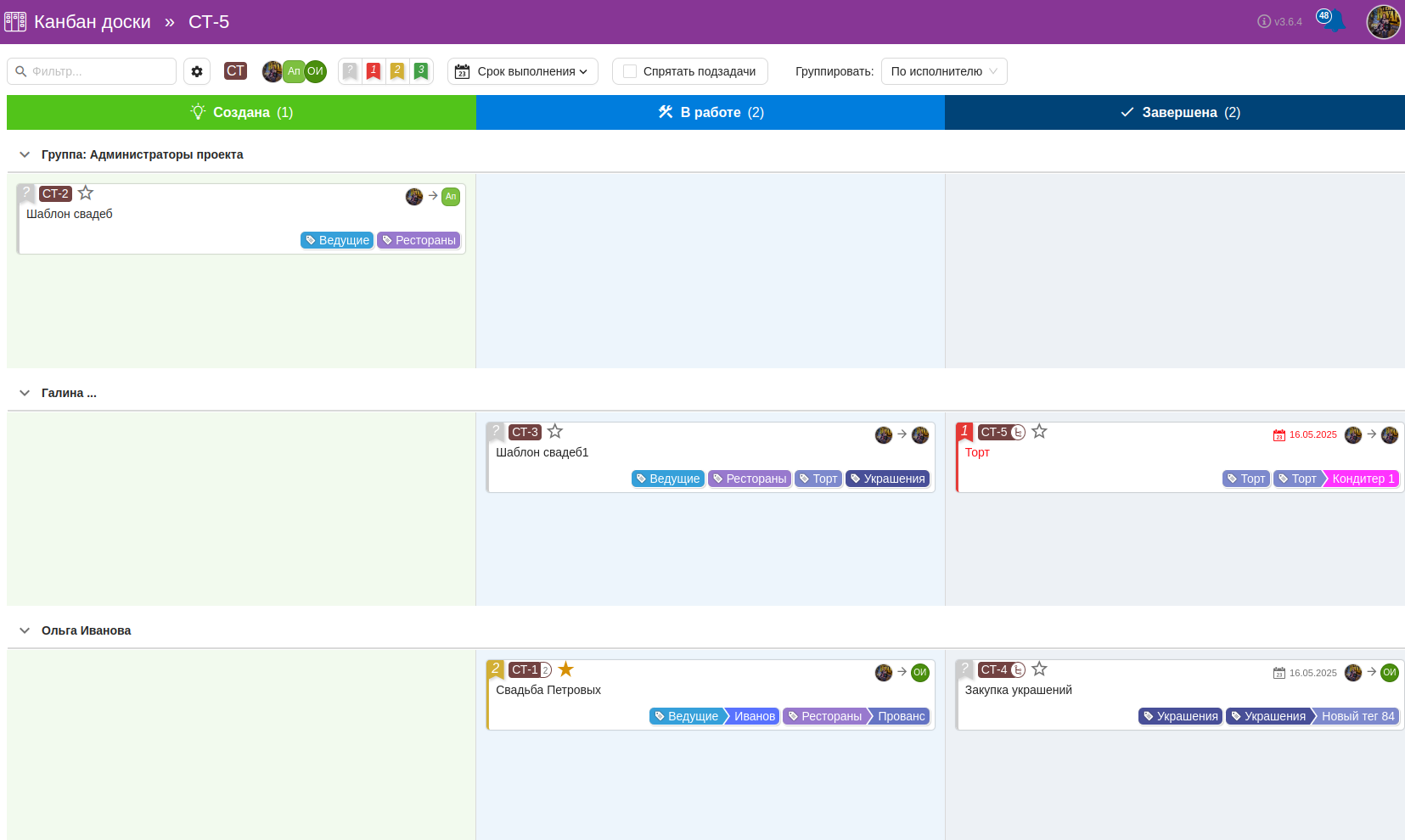This screenshot has width=1405, height=840.
Task: Open board settings gear icon
Action: coord(197,71)
